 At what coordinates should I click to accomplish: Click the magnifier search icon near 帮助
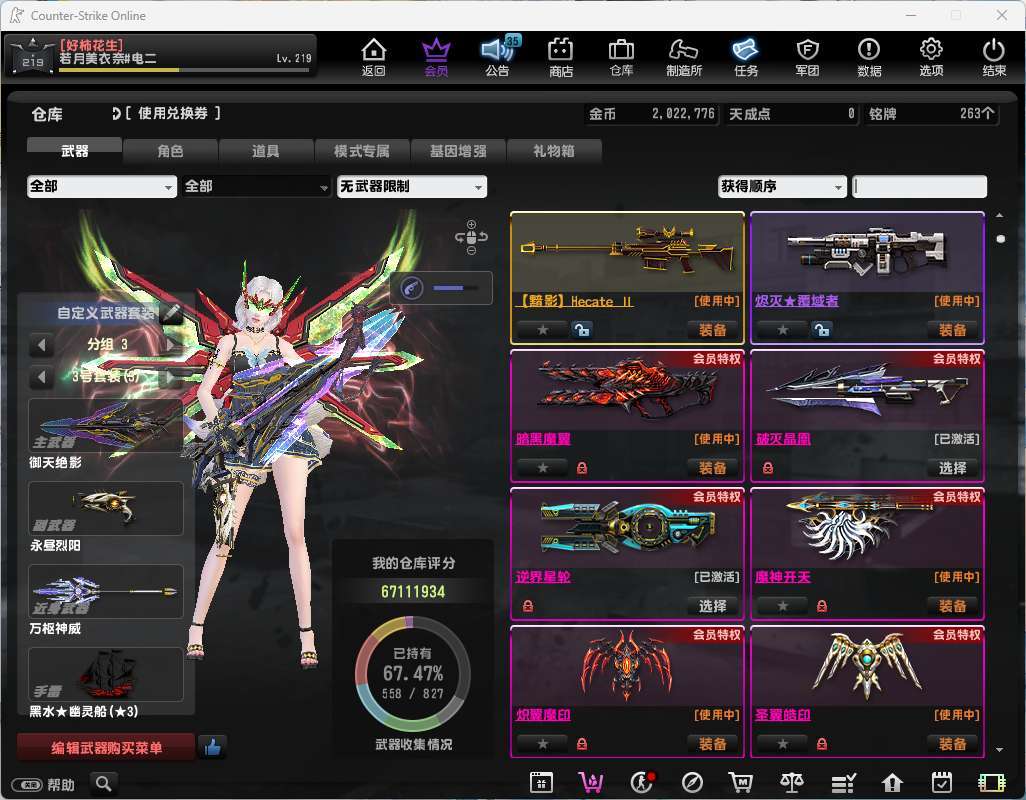(x=103, y=783)
